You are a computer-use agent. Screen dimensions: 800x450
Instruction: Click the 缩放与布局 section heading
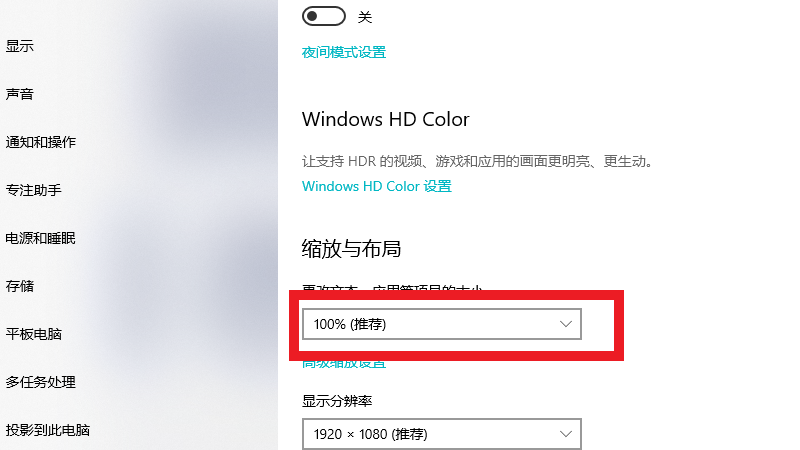(351, 249)
